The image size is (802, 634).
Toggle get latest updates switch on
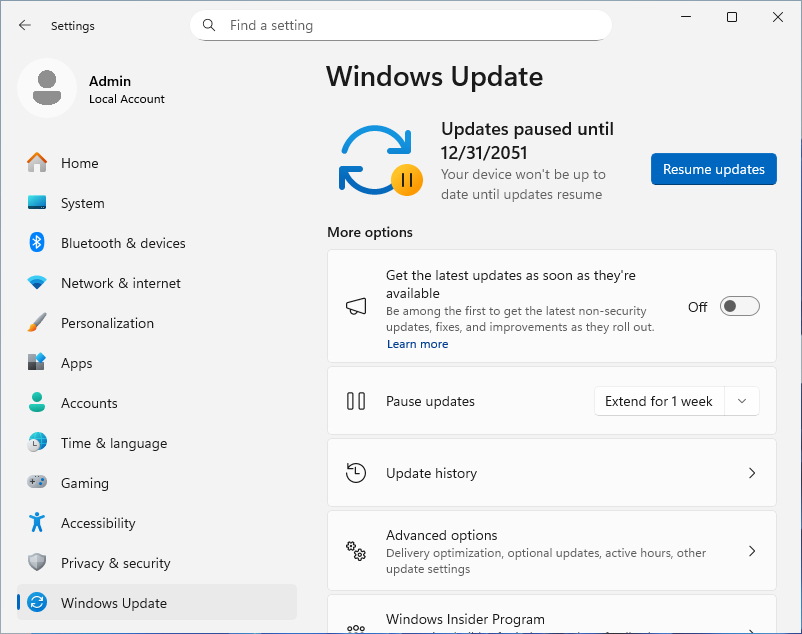pyautogui.click(x=739, y=307)
